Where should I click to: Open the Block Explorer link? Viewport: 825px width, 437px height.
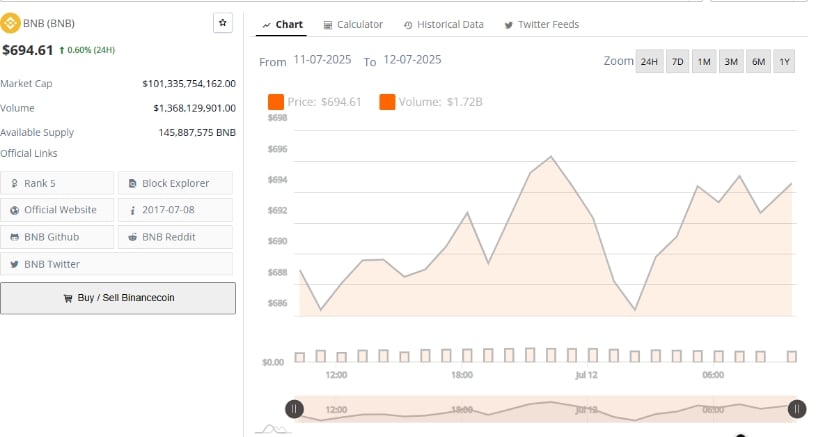[x=175, y=183]
